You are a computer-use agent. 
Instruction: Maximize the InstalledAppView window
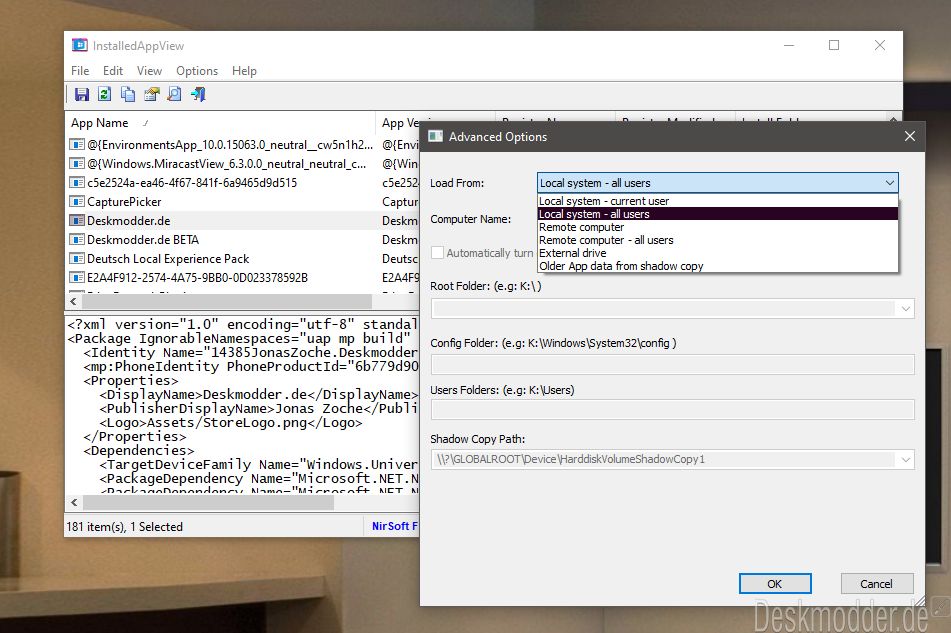click(x=834, y=45)
